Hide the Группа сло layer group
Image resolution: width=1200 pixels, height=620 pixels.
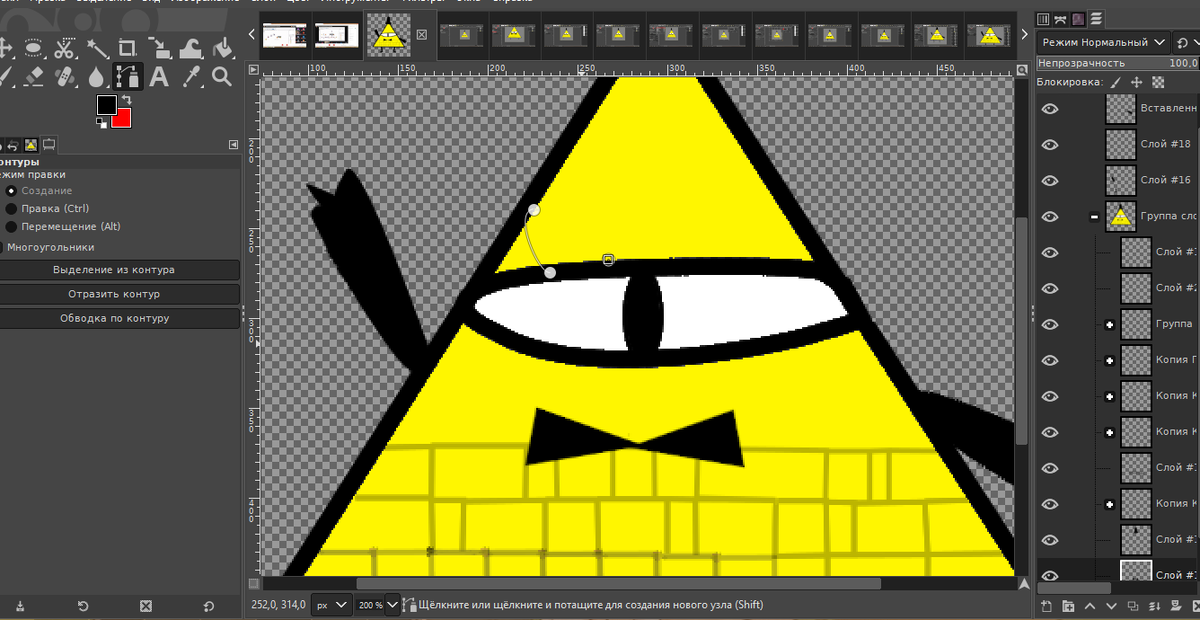coord(1050,216)
